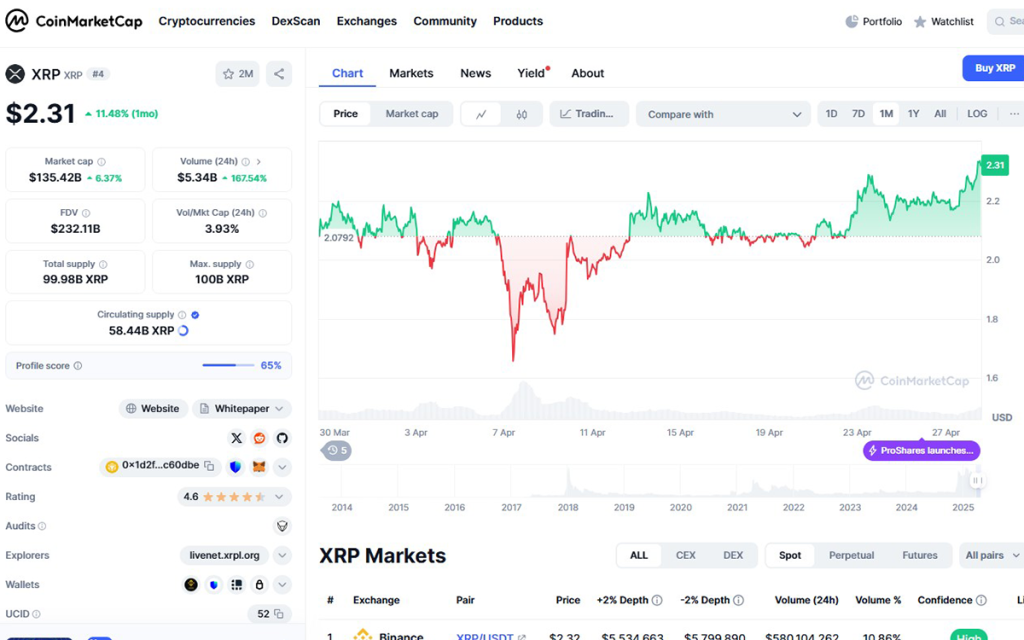Click the chart range navigator pause handle
Screen dimensions: 1024x640
pos(977,481)
